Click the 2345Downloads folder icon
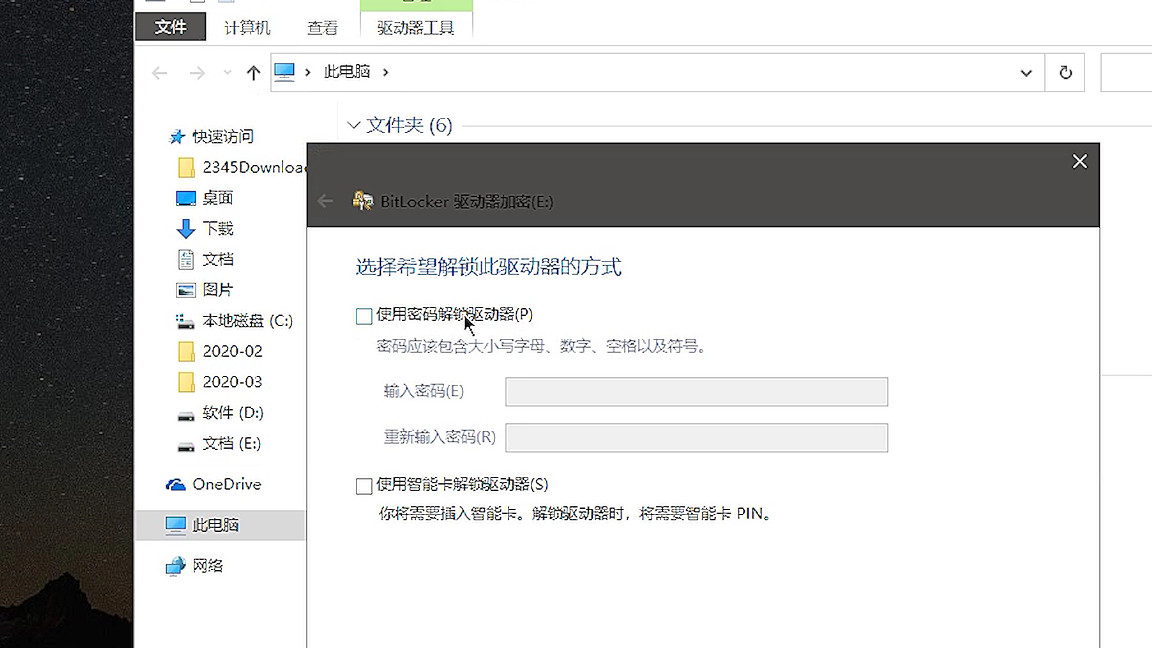Screen dimensions: 1152x648 tap(186, 168)
